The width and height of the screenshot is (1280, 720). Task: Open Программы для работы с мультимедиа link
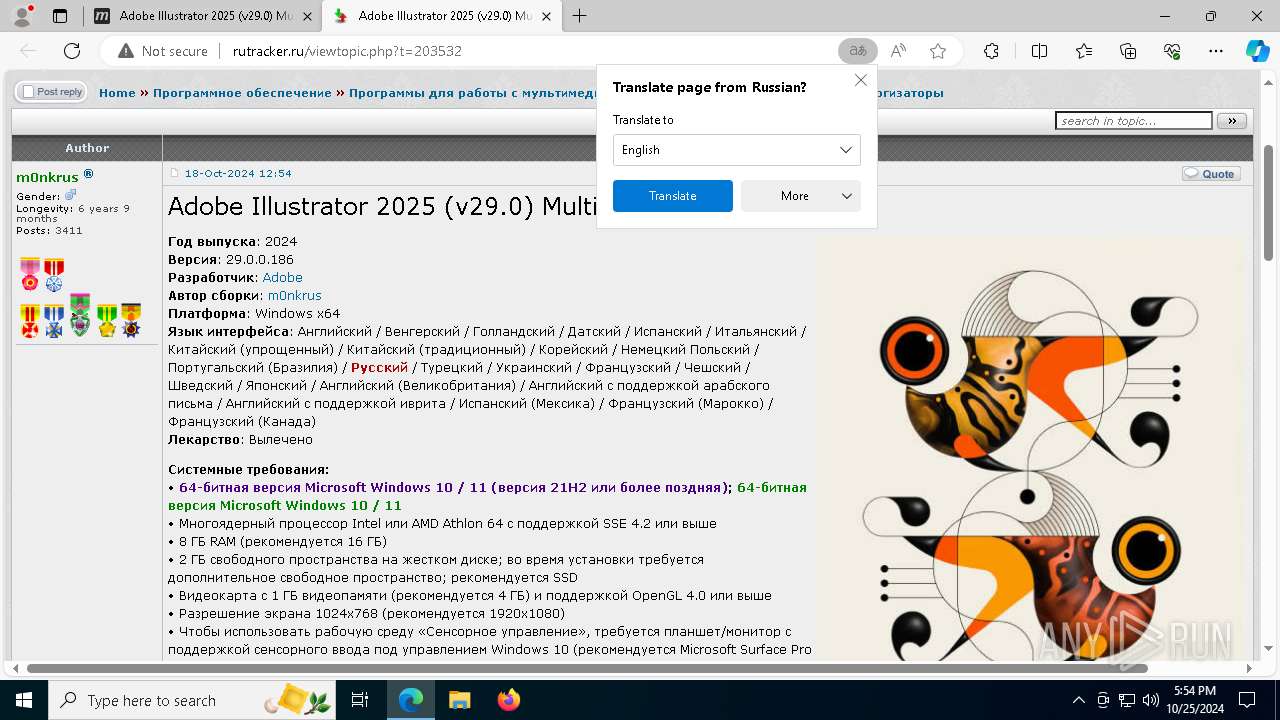[472, 93]
